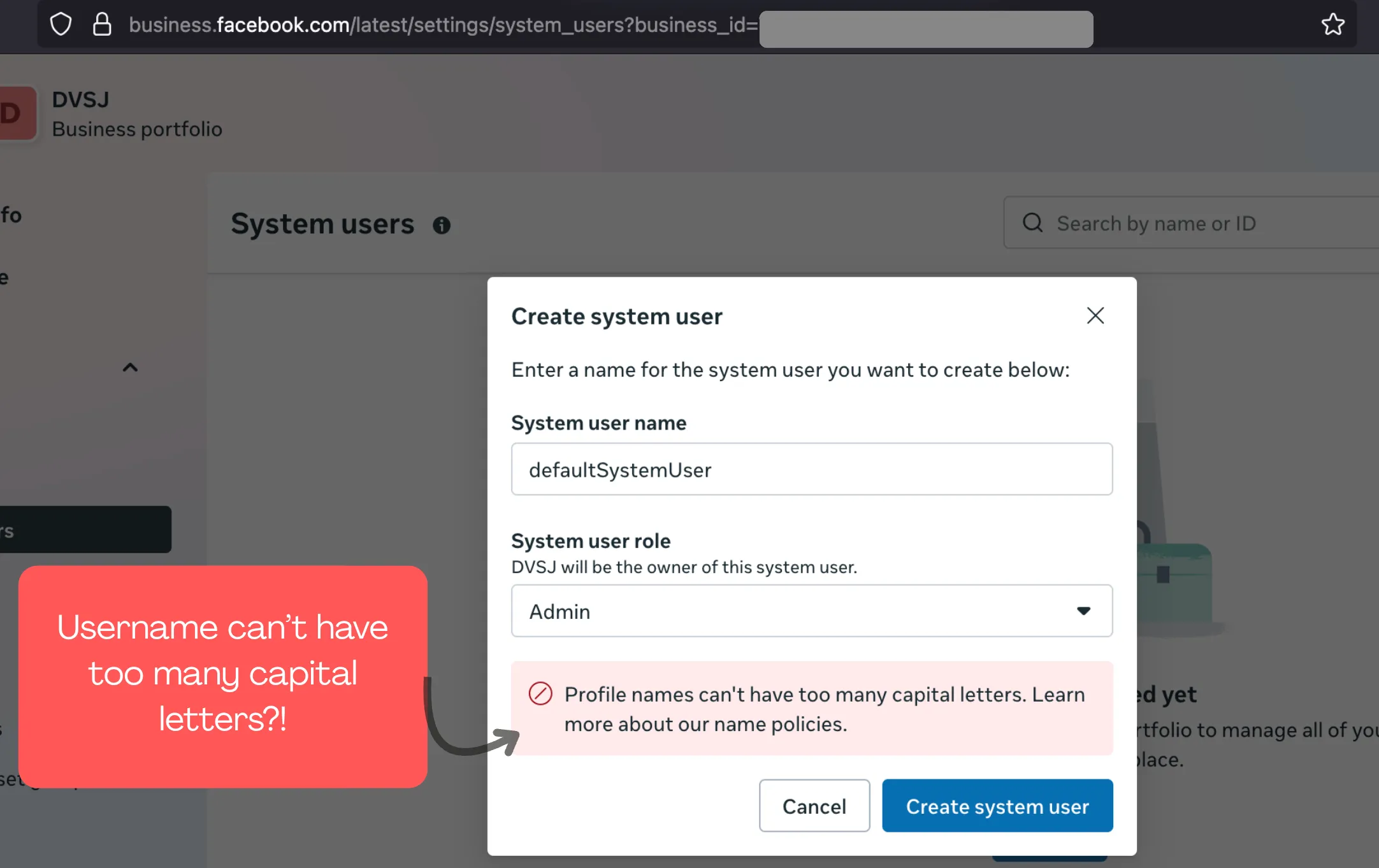The image size is (1379, 868).
Task: Click the info icon beside System users
Action: tap(442, 226)
